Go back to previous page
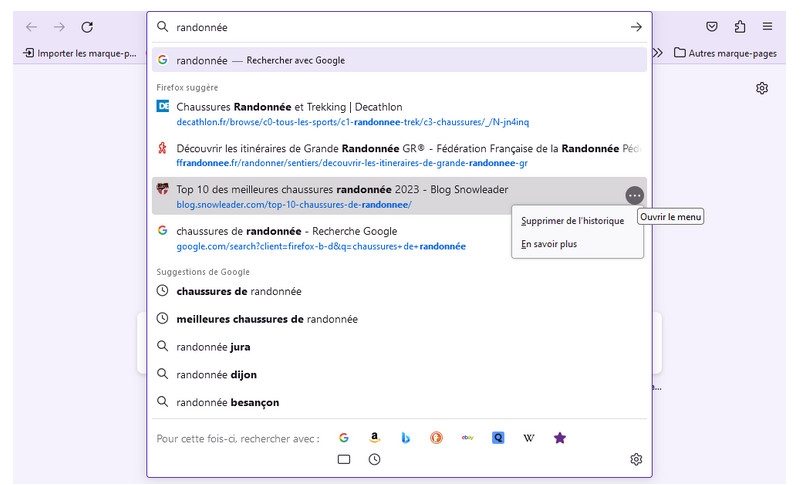807x485 pixels. pyautogui.click(x=32, y=27)
